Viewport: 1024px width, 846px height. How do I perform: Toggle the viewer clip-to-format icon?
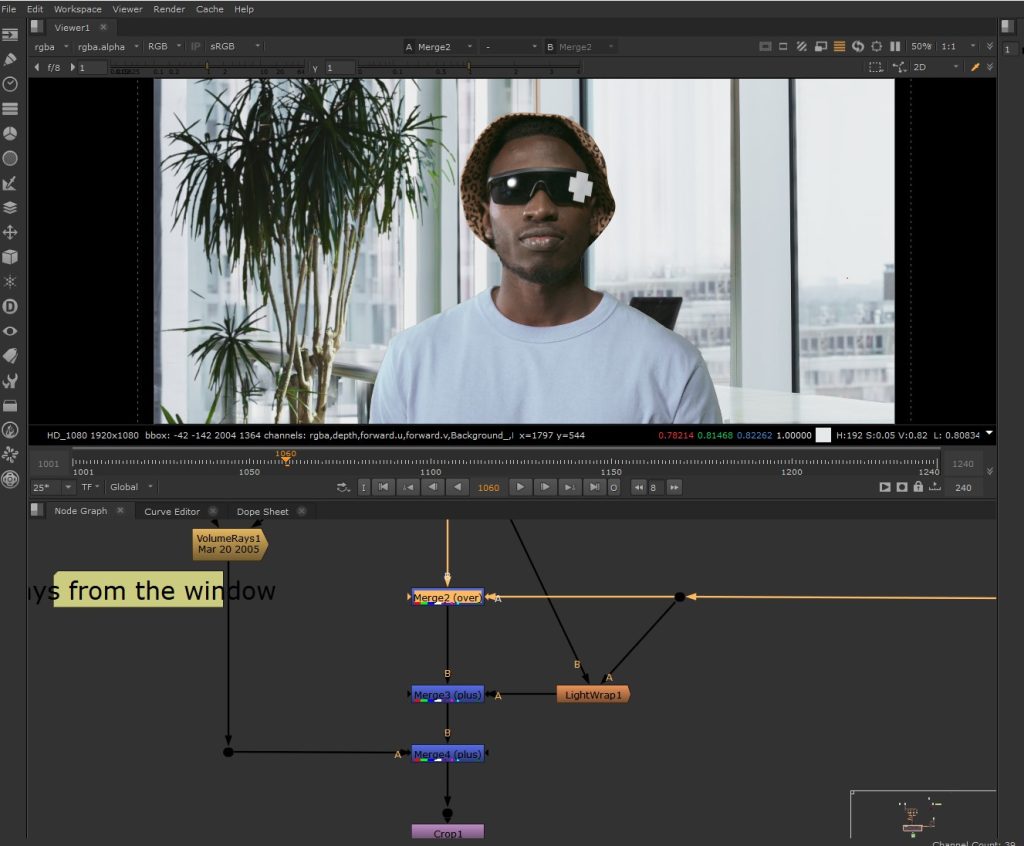coord(765,46)
